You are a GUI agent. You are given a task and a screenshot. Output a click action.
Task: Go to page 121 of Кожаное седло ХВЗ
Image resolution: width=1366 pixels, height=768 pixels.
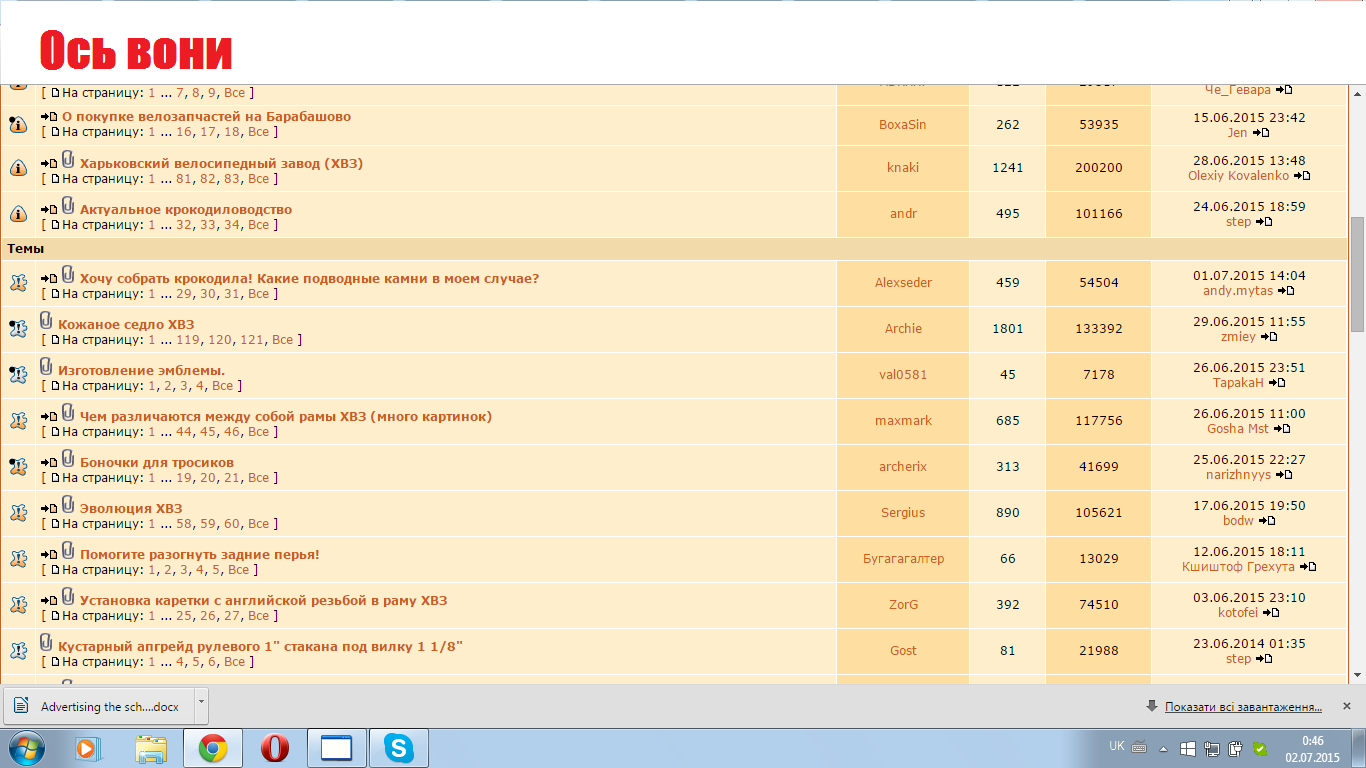point(252,340)
